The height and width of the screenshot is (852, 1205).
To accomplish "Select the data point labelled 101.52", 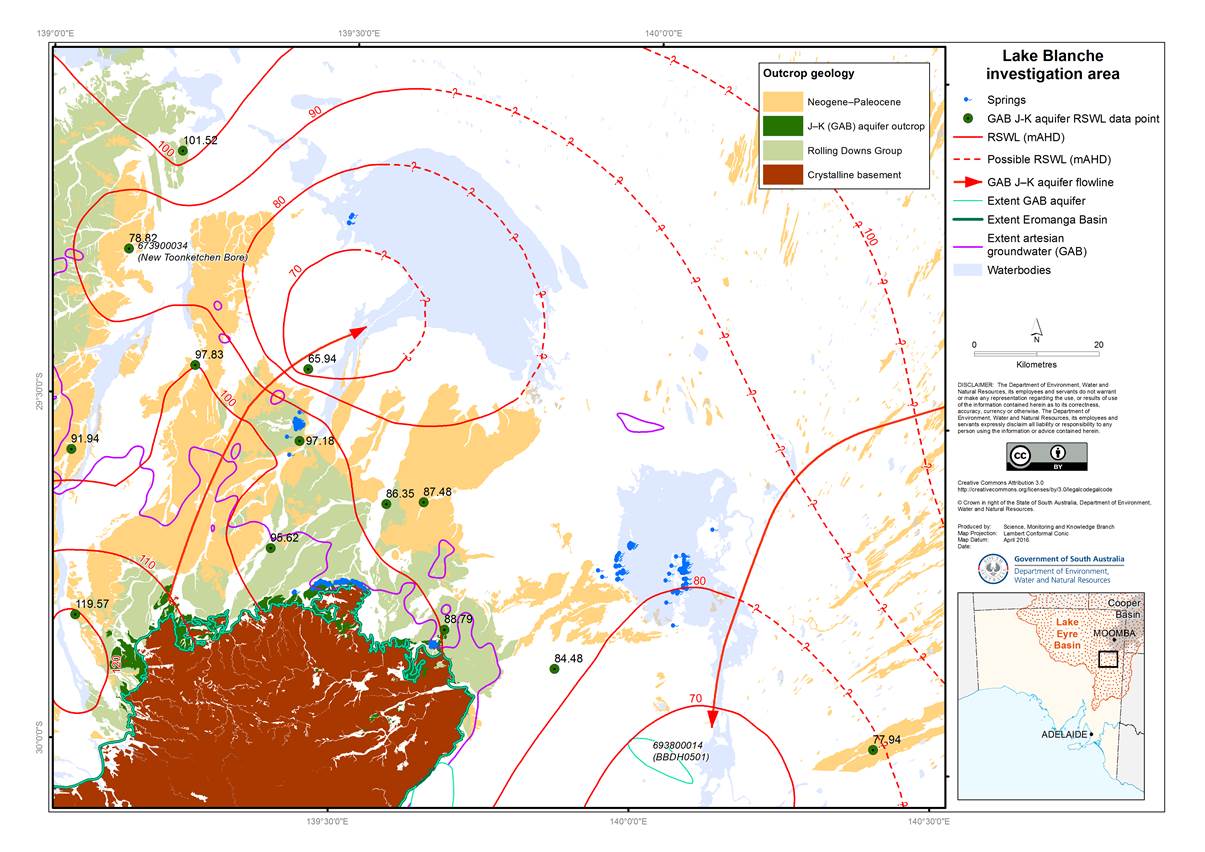I will coord(182,151).
